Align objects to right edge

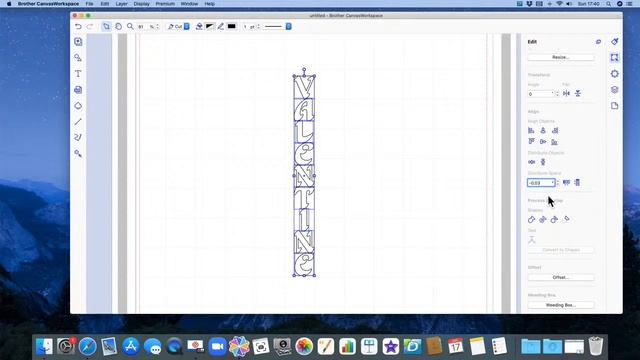pos(555,131)
